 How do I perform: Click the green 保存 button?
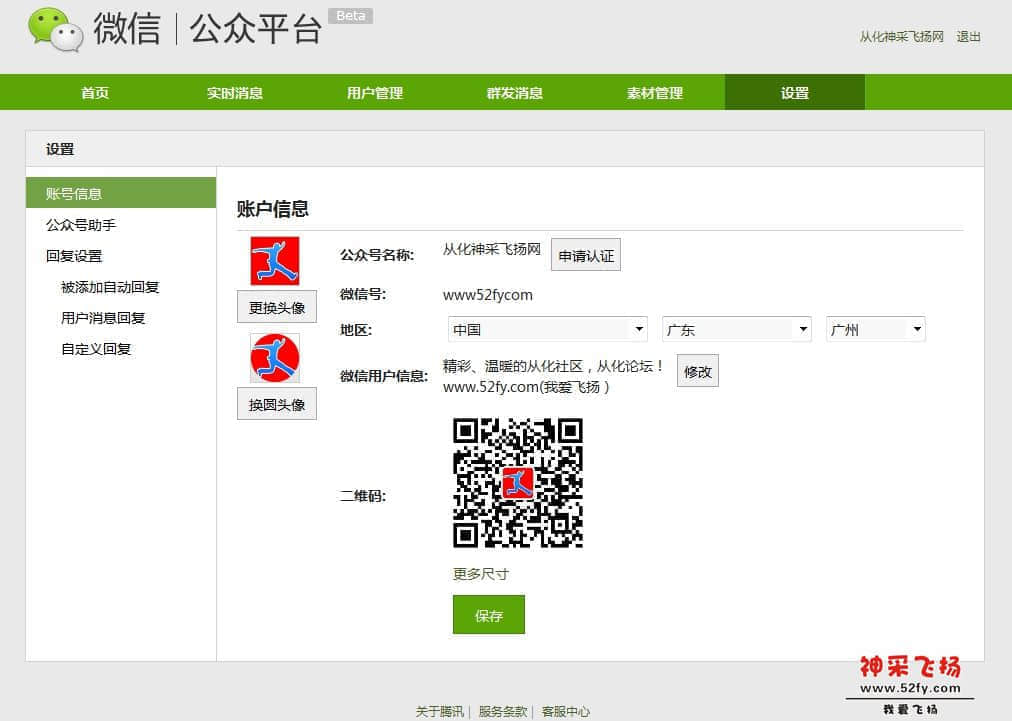489,614
